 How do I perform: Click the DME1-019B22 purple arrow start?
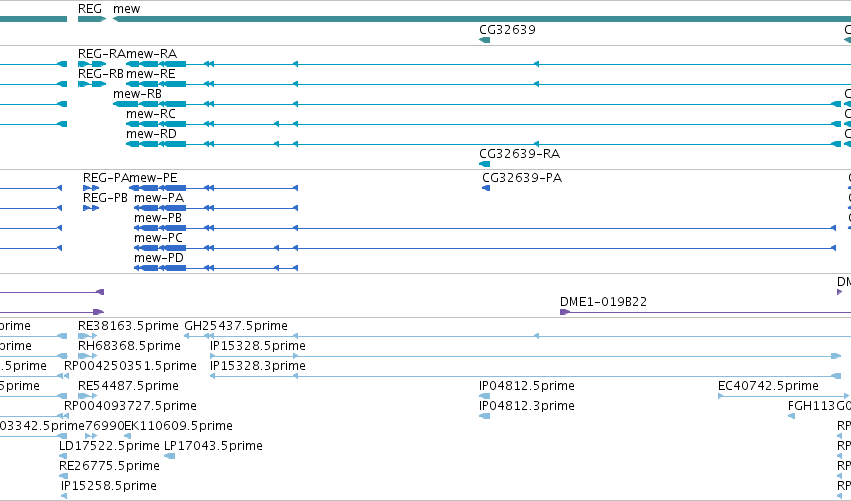point(564,312)
